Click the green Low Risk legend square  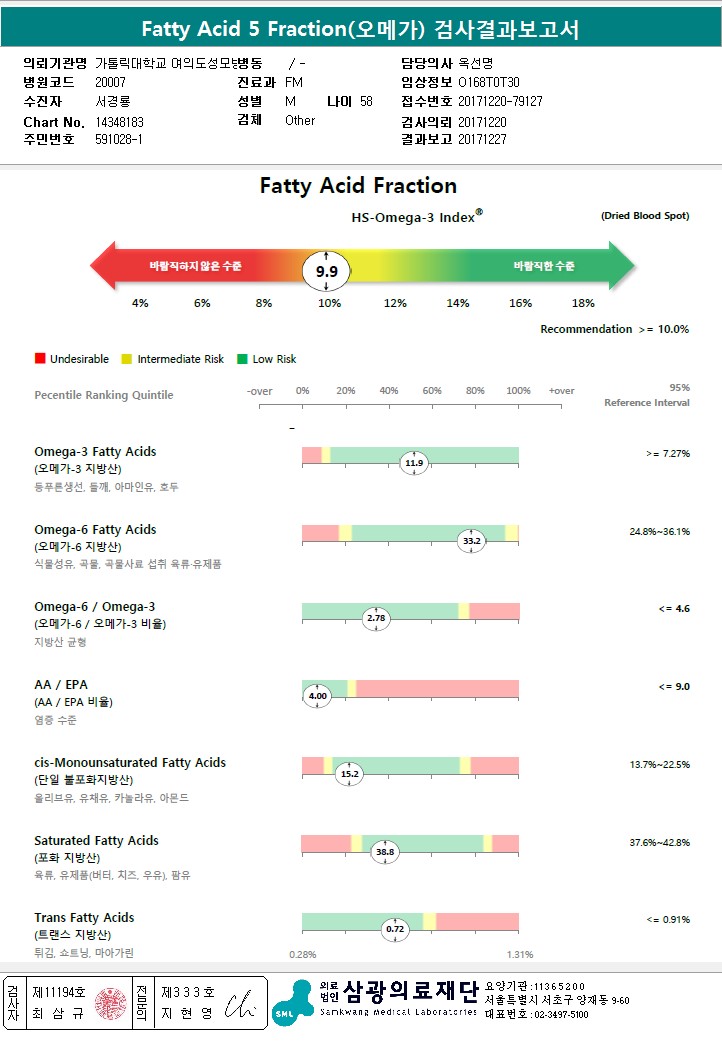[x=242, y=359]
